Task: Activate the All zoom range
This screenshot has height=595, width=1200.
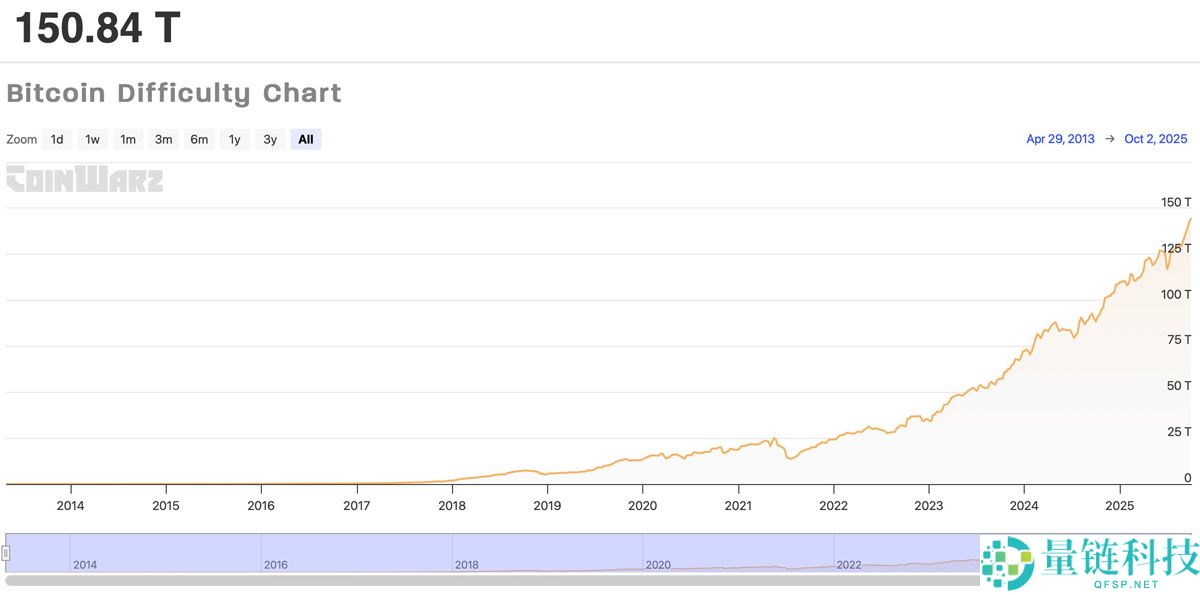Action: [305, 139]
